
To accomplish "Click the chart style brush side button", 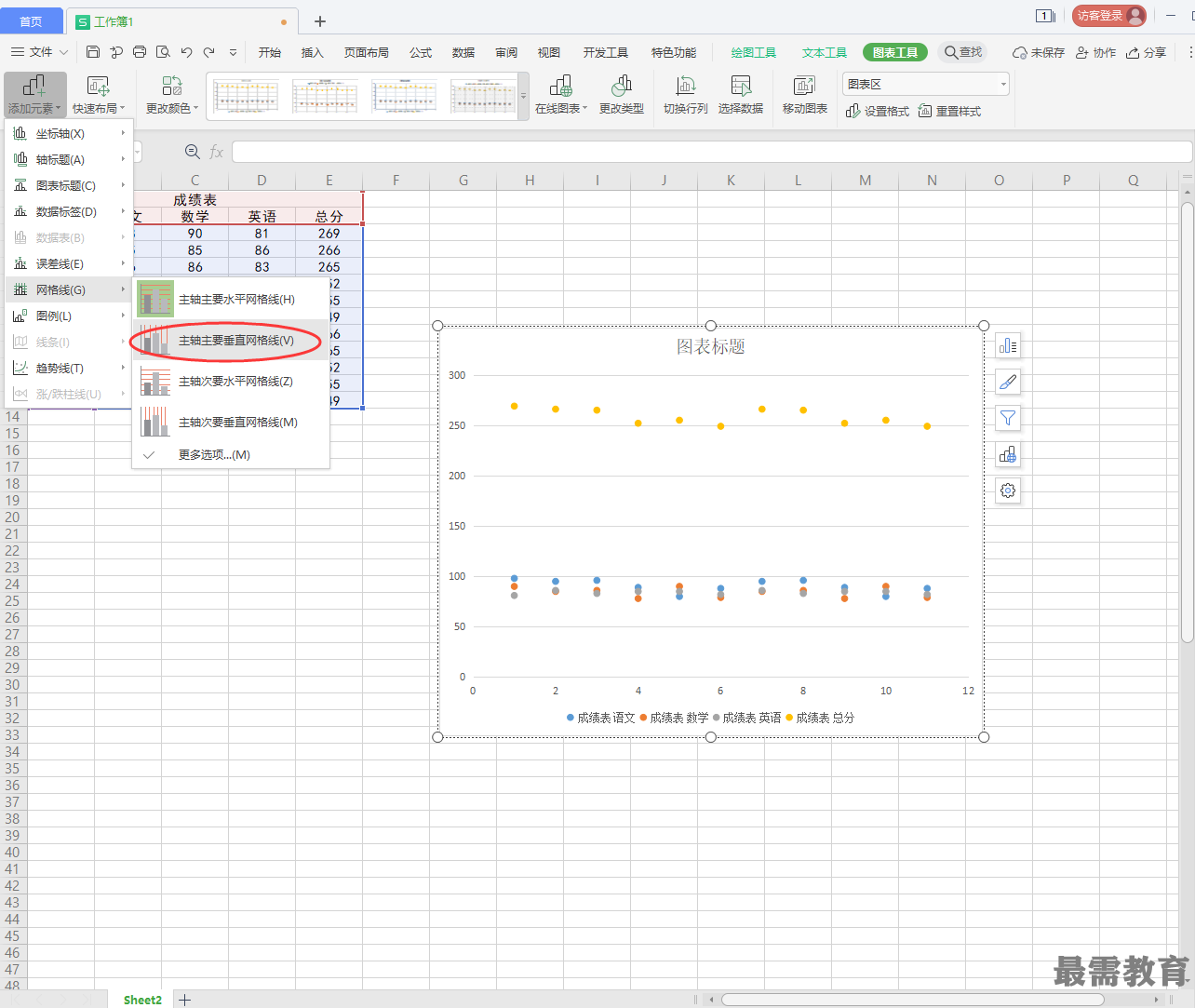I will [1008, 382].
